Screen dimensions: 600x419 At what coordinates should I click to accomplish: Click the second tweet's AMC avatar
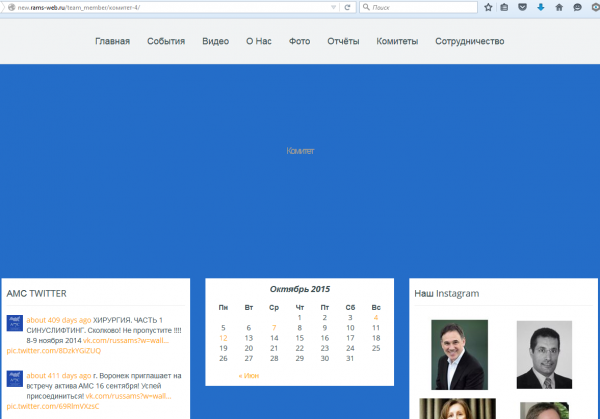coord(15,379)
